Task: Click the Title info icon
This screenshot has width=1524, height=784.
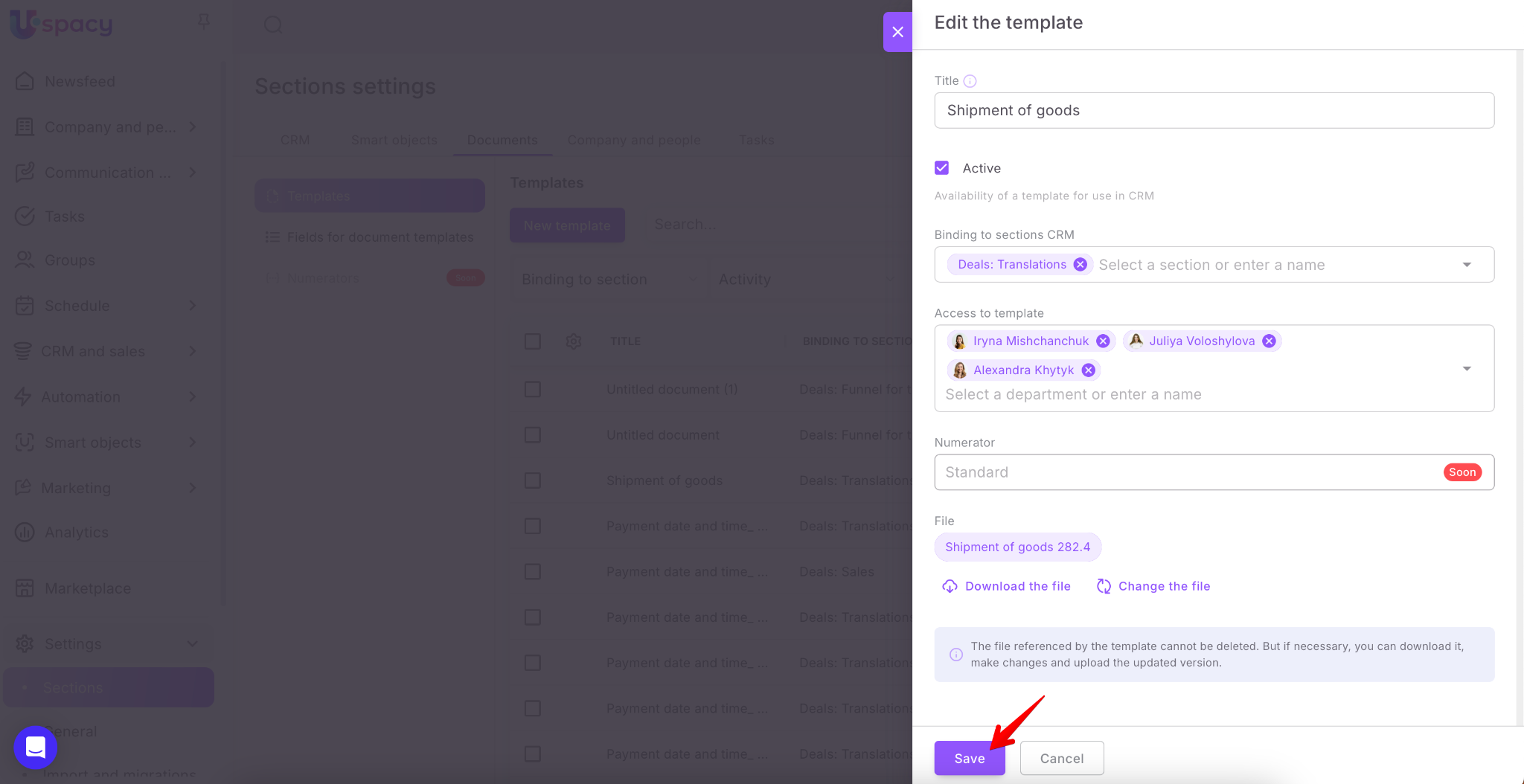Action: tap(970, 81)
